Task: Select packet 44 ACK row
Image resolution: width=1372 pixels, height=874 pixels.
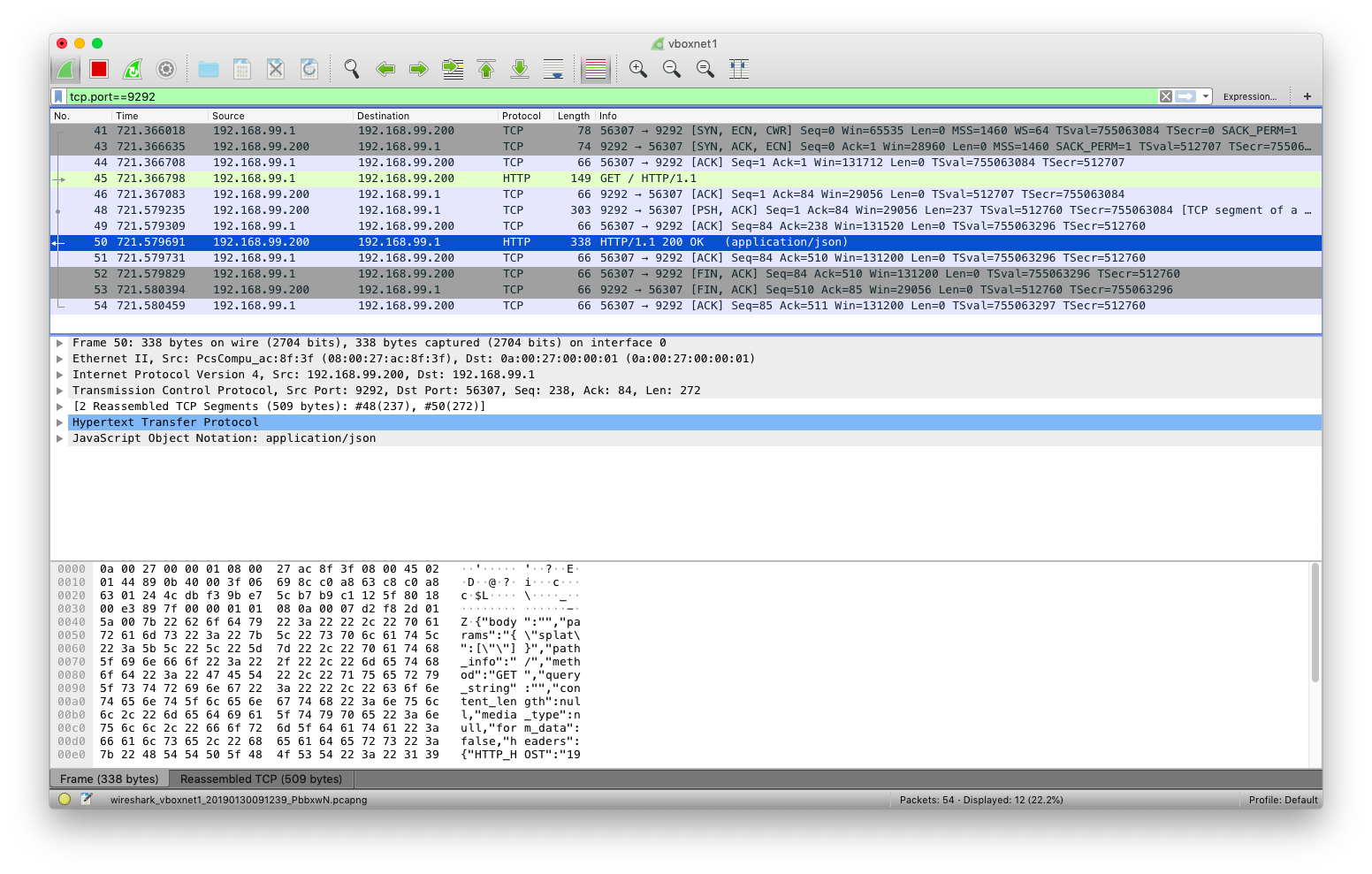Action: pyautogui.click(x=686, y=163)
